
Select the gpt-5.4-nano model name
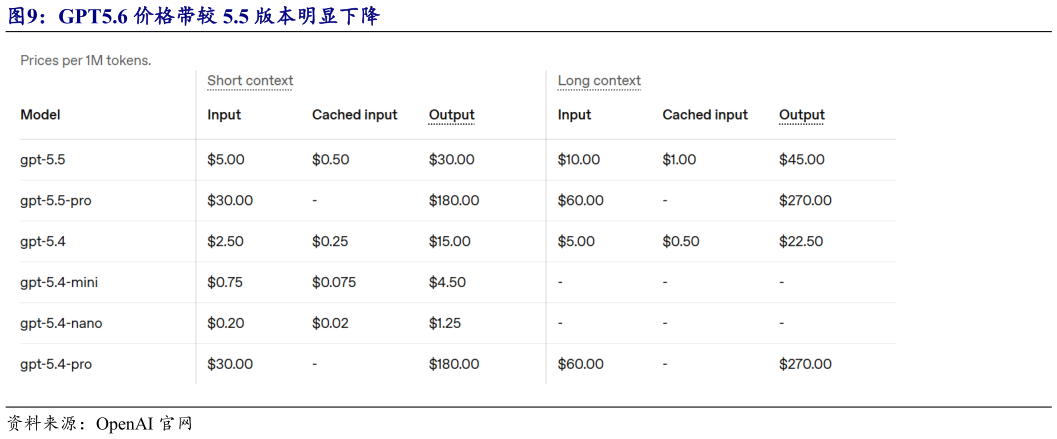click(x=61, y=323)
